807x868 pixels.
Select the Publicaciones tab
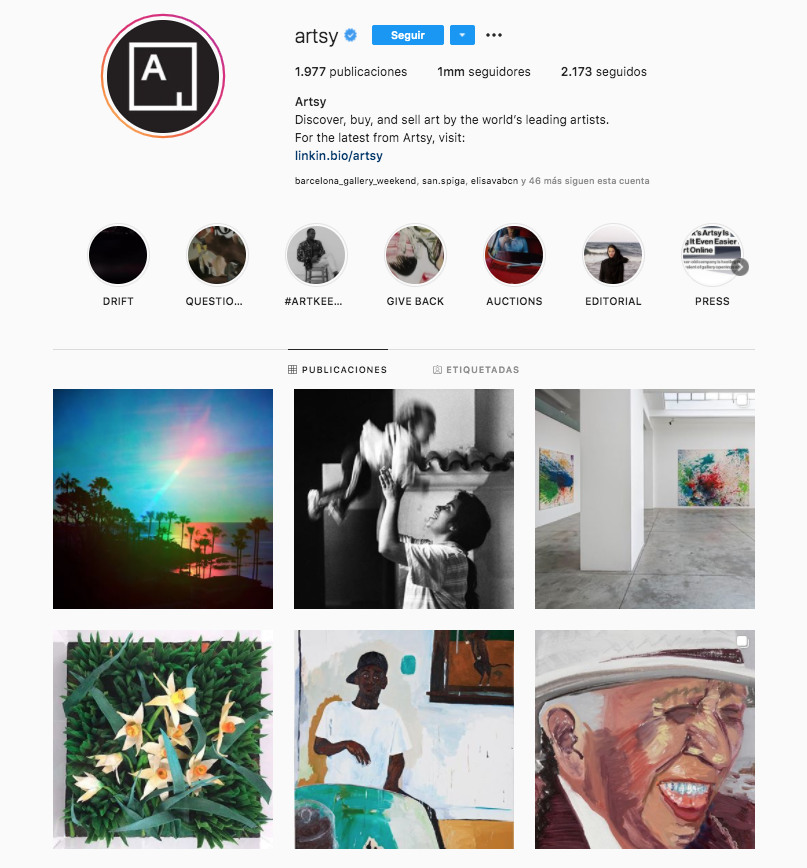338,369
